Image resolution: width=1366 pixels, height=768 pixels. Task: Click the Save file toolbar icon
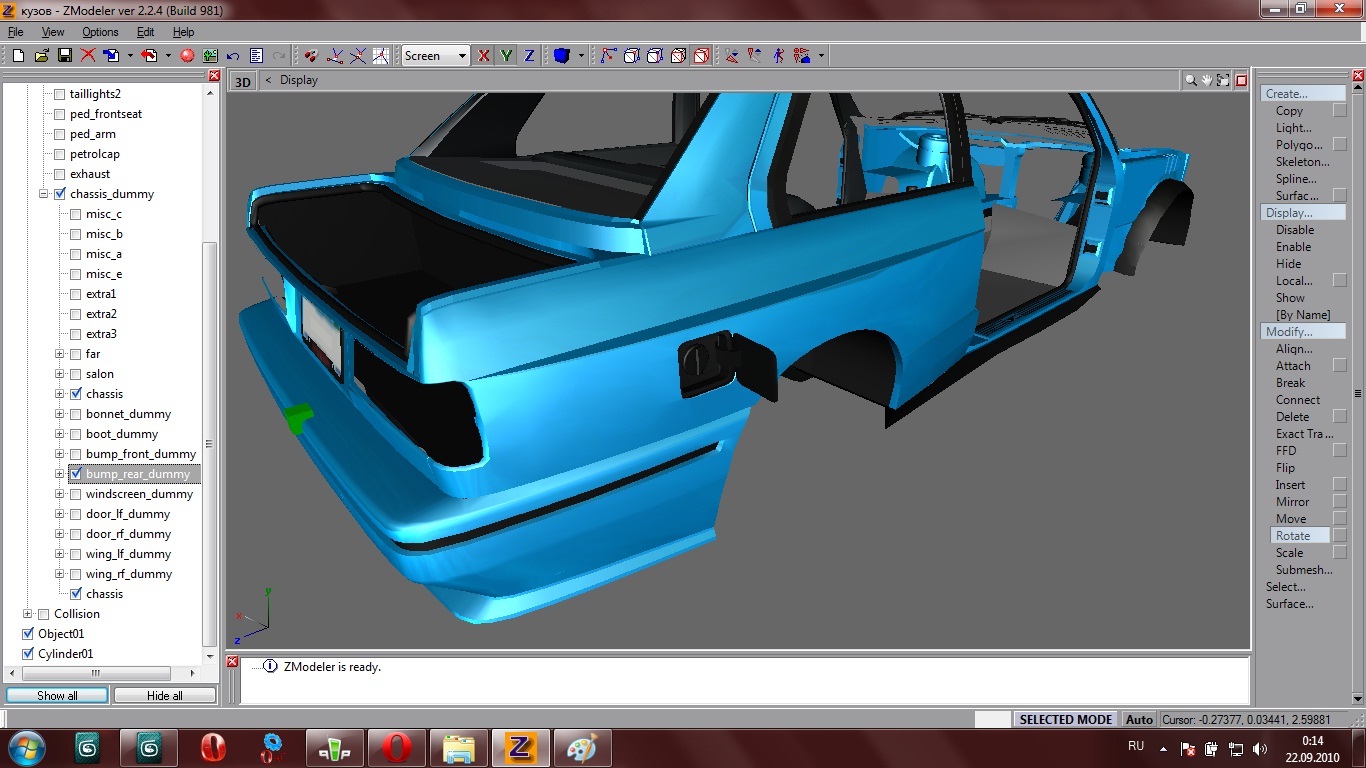pyautogui.click(x=65, y=56)
